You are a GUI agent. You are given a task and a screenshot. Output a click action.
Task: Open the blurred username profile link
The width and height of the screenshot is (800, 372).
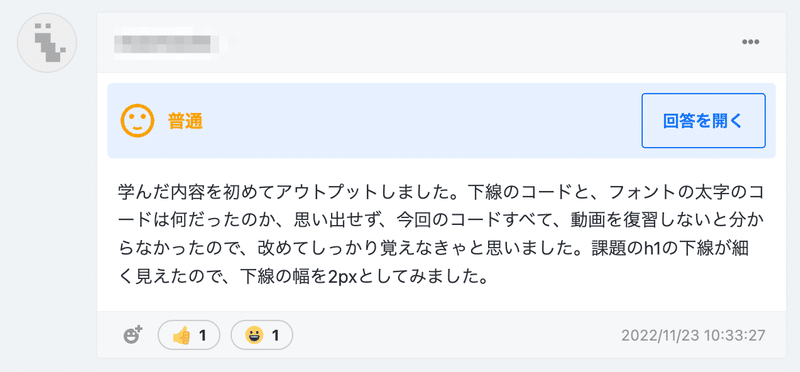(x=163, y=42)
